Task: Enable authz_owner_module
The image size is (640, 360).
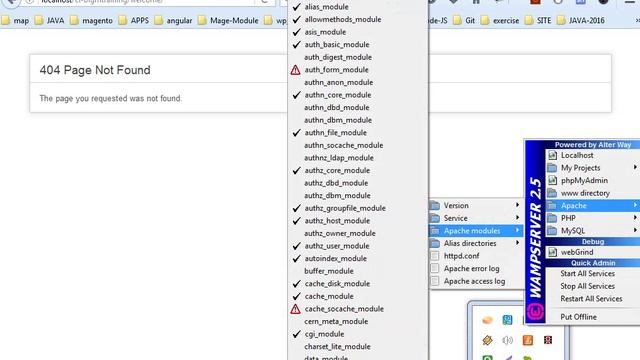Action: tap(340, 233)
